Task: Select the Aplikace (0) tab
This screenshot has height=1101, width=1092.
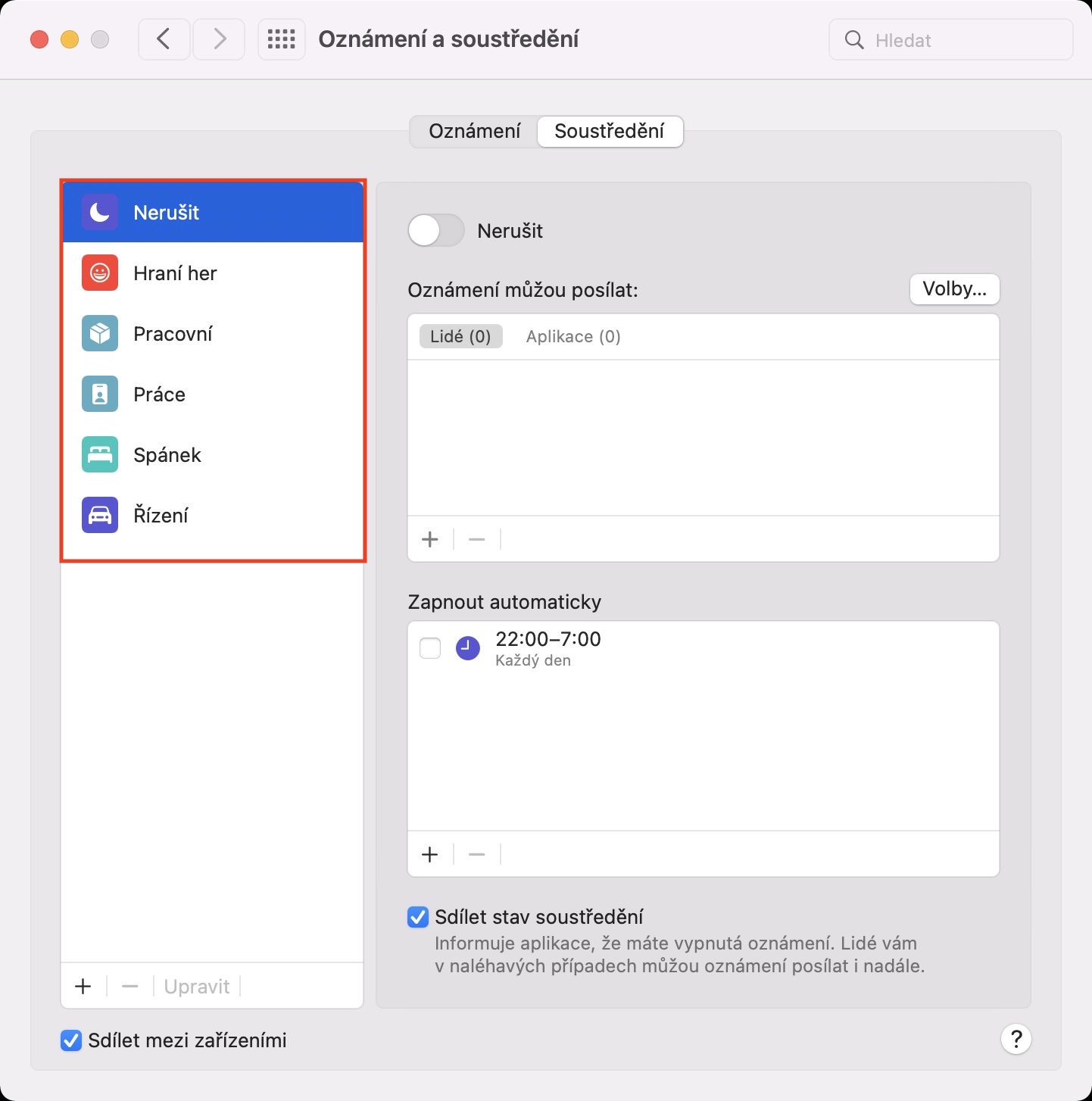Action: pos(573,337)
